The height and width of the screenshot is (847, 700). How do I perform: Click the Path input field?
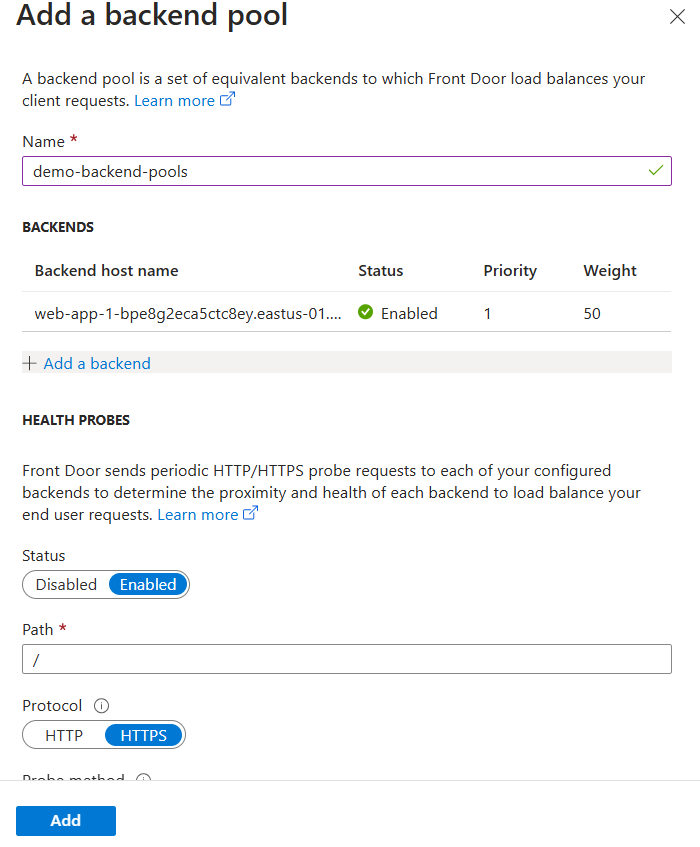coord(346,660)
